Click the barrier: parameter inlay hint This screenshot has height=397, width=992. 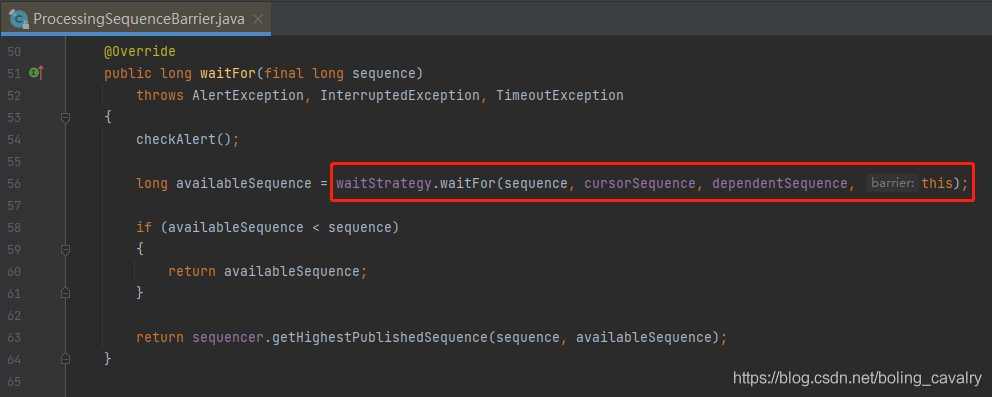891,183
